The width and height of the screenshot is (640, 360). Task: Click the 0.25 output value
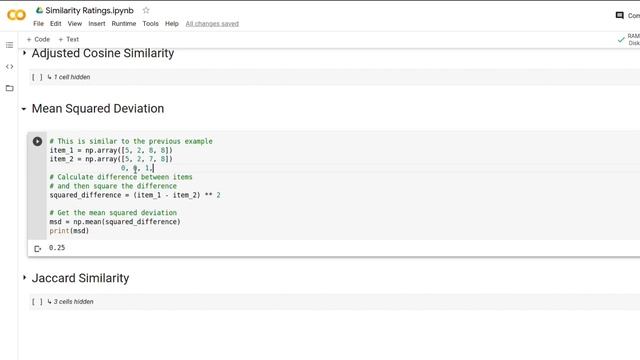tap(57, 248)
